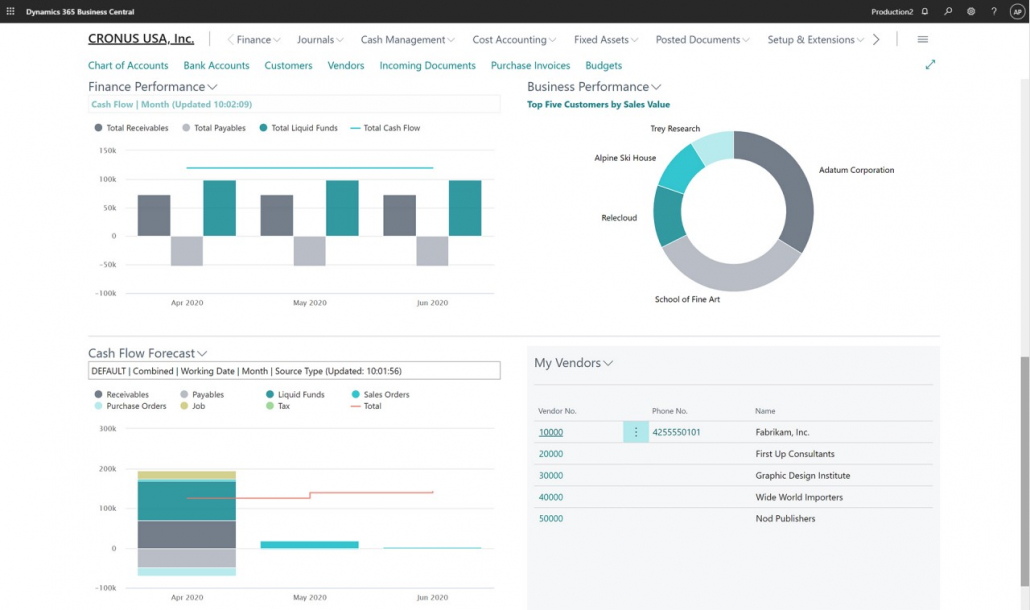Click Relecloud donut segment
1030x610 pixels.
pyautogui.click(x=667, y=217)
